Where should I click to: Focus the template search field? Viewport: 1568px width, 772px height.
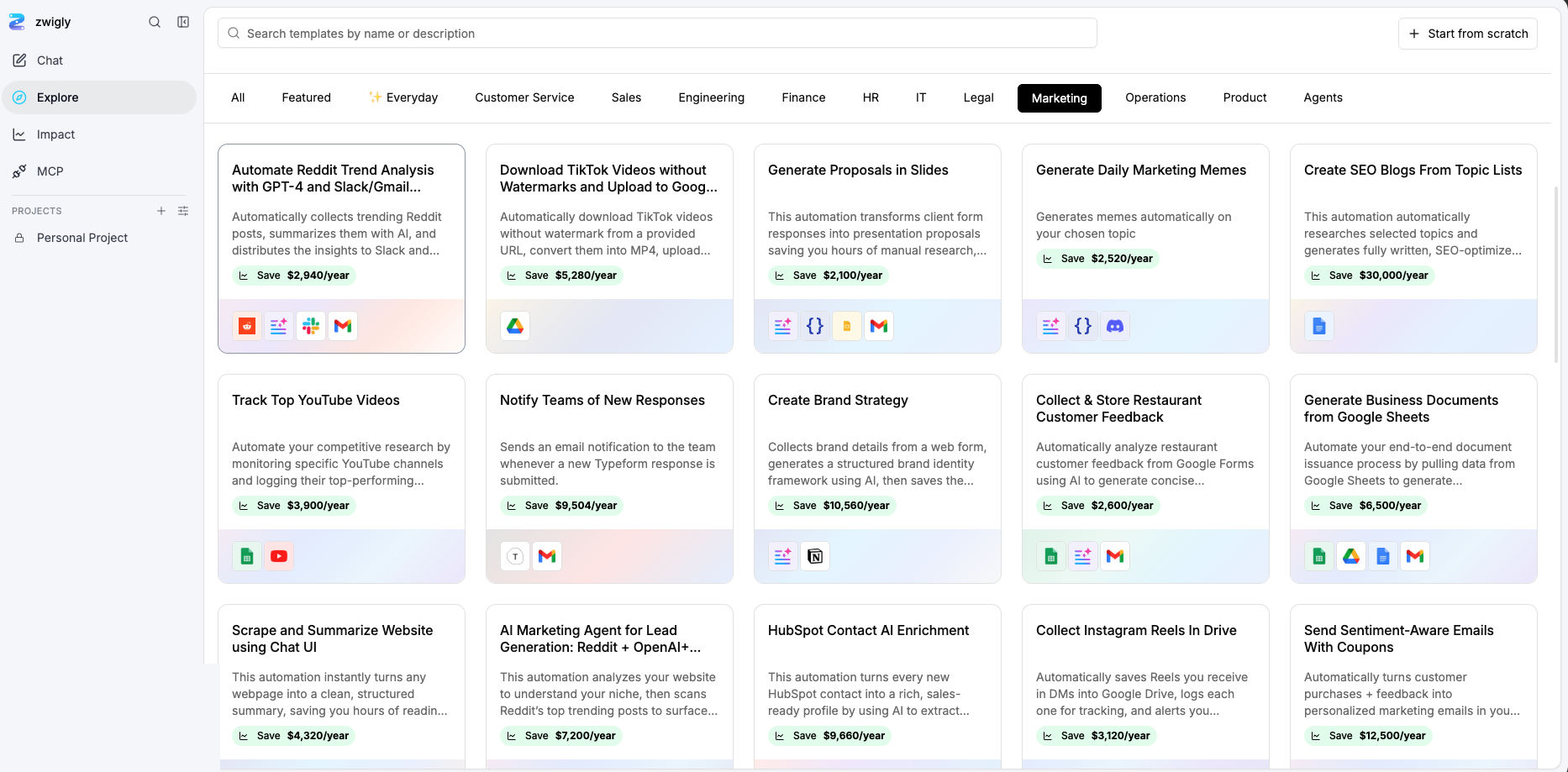(x=657, y=34)
